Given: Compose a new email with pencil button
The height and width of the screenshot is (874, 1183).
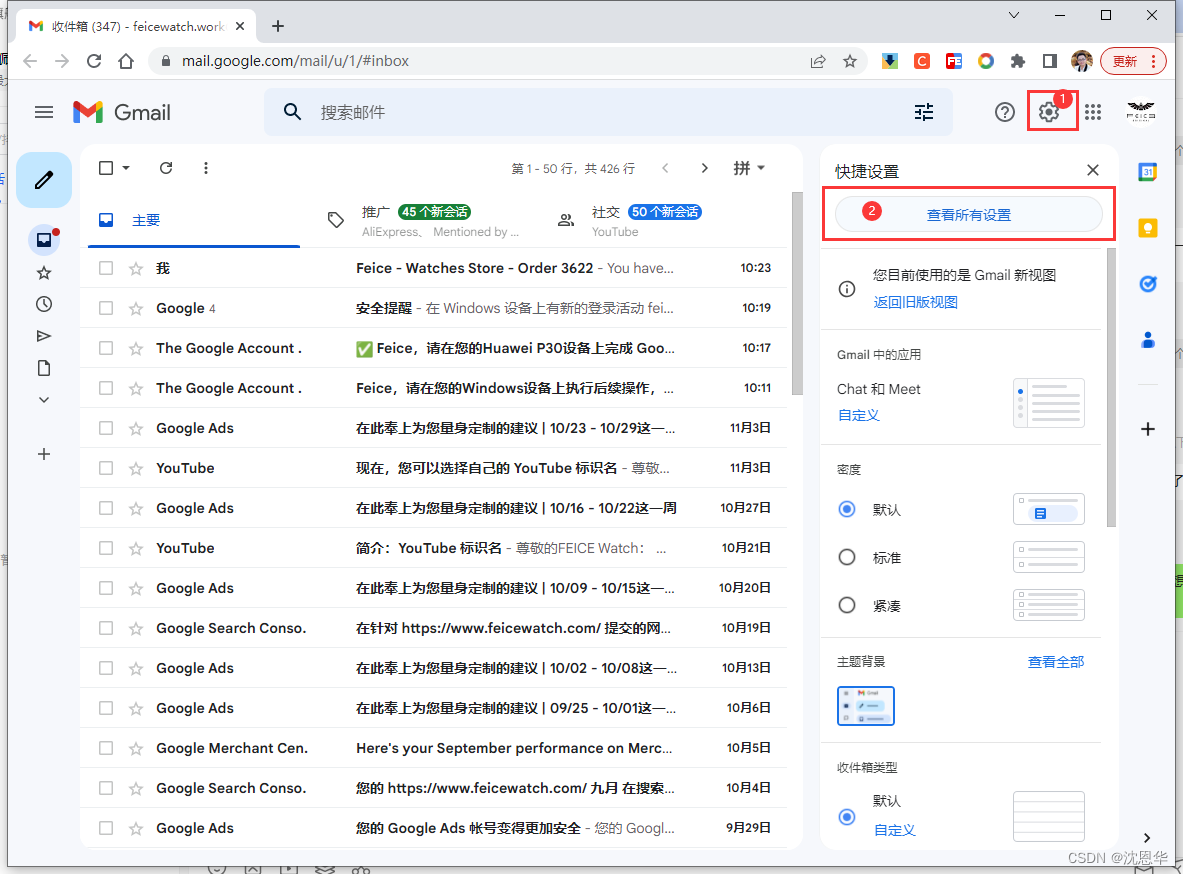Looking at the screenshot, I should pos(45,180).
